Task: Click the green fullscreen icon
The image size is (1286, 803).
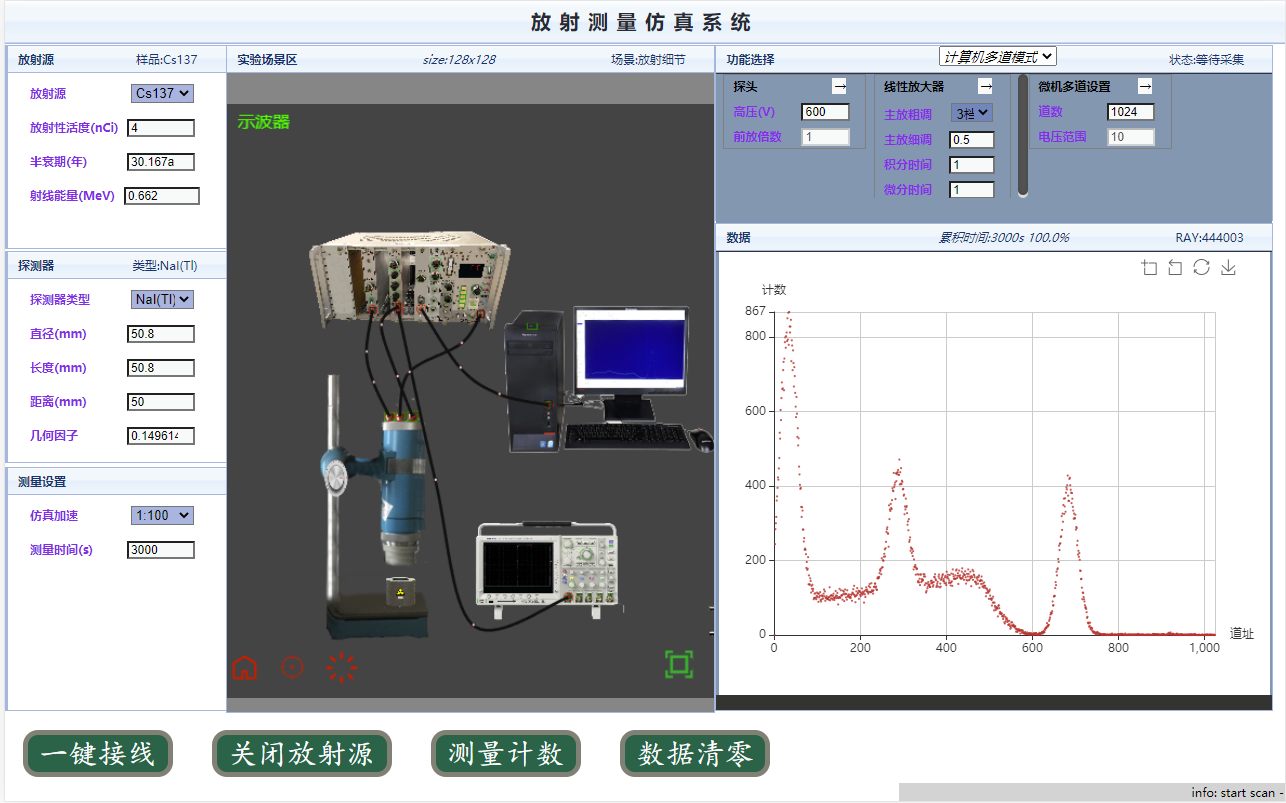Action: click(679, 664)
